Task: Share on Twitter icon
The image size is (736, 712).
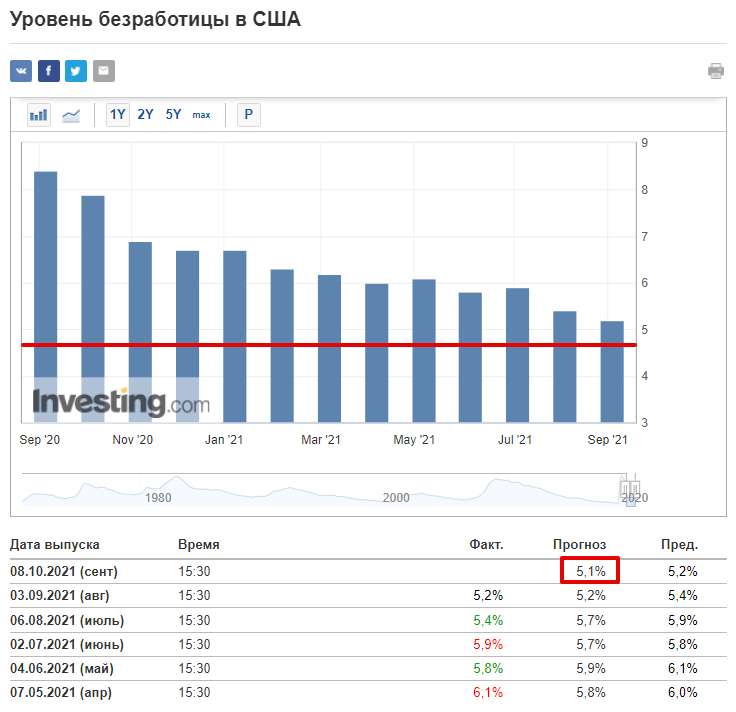Action: tap(76, 71)
